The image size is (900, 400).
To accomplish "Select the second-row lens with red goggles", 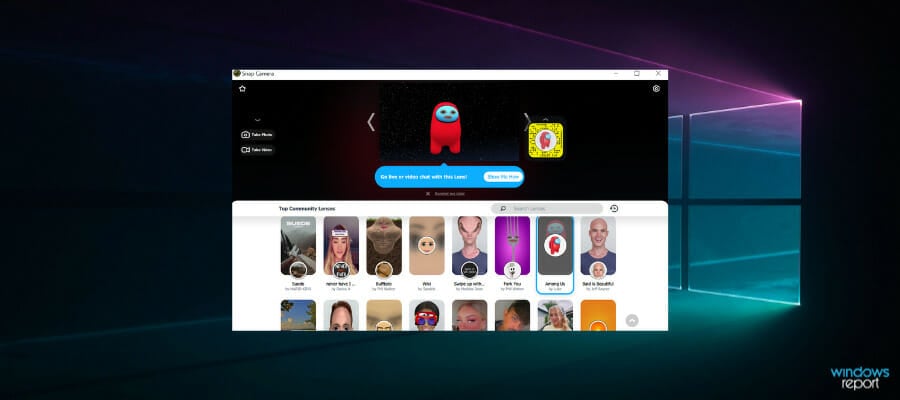I will point(426,315).
